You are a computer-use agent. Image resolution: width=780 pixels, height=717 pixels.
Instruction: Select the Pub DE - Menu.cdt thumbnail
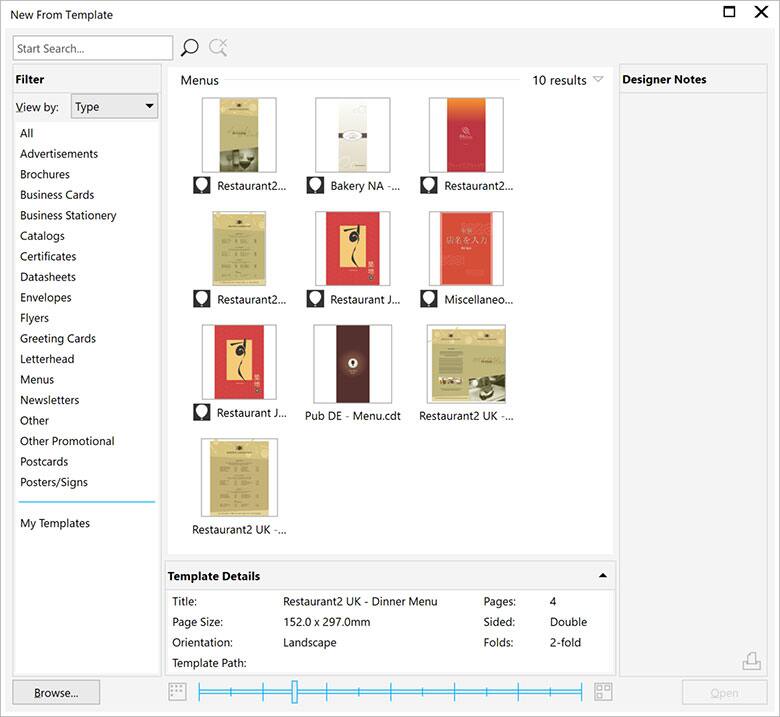pyautogui.click(x=352, y=364)
